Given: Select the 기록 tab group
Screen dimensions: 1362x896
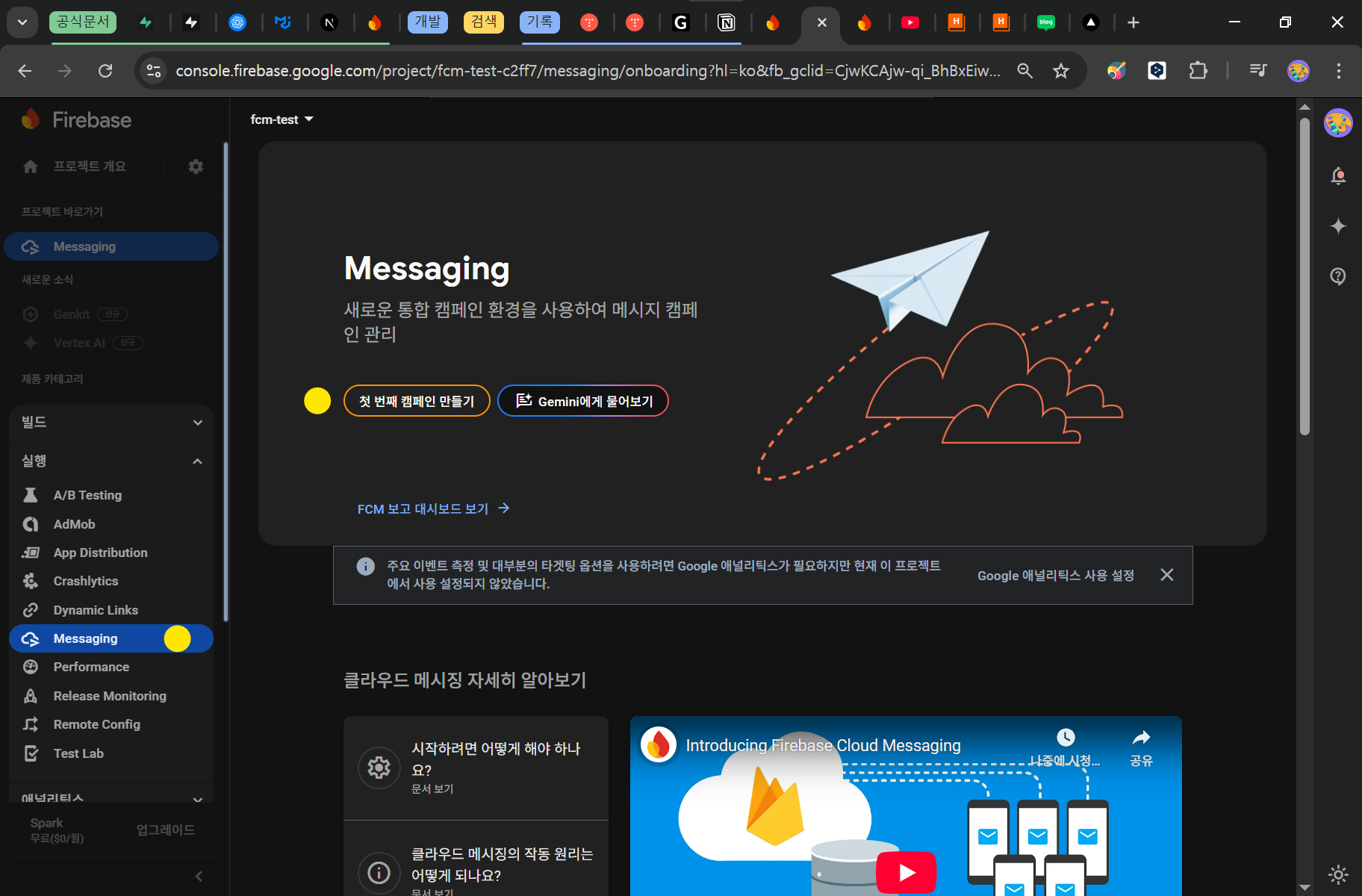Looking at the screenshot, I should [x=539, y=22].
